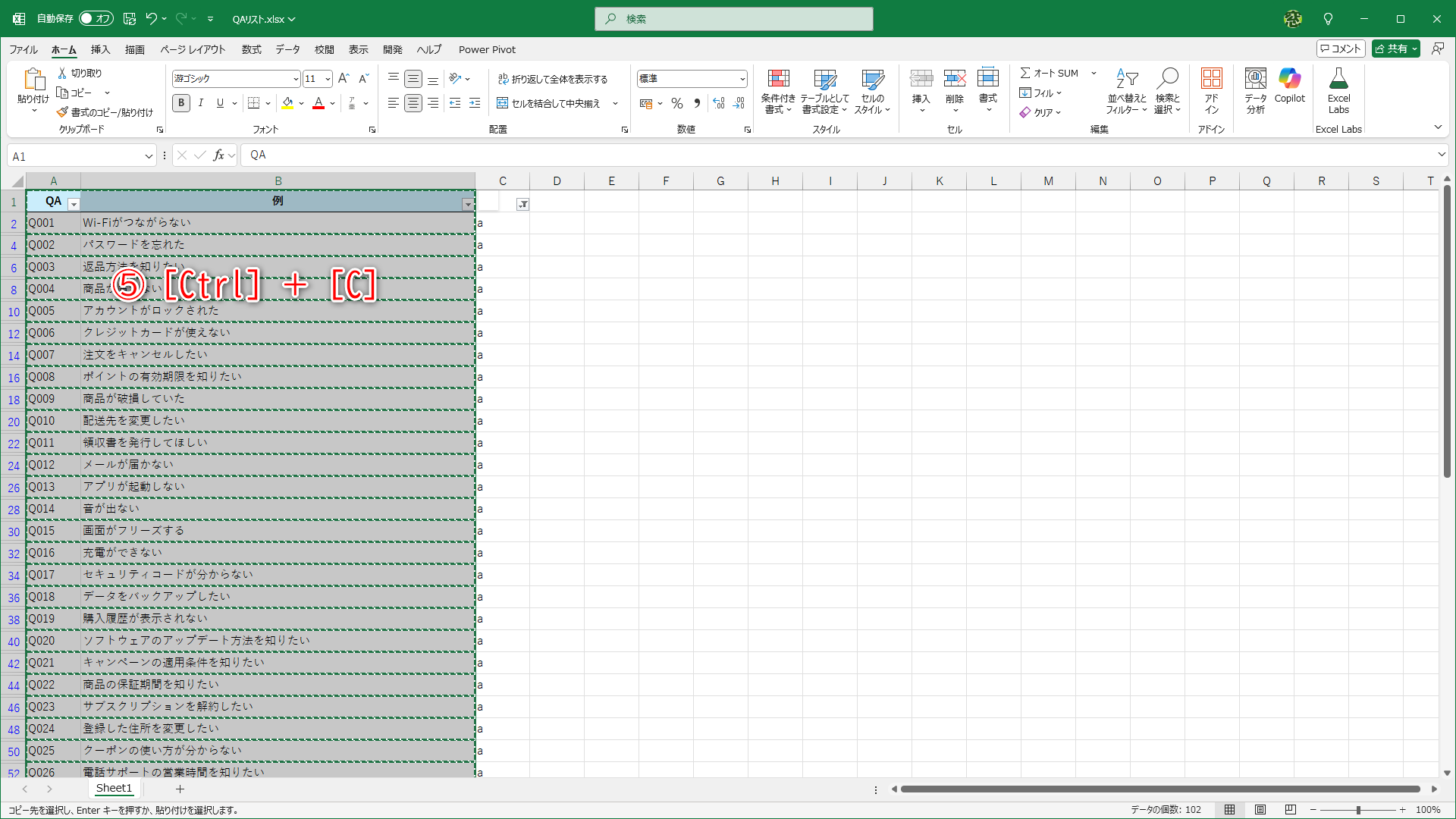The width and height of the screenshot is (1456, 819).
Task: Click the Share button
Action: (1392, 49)
